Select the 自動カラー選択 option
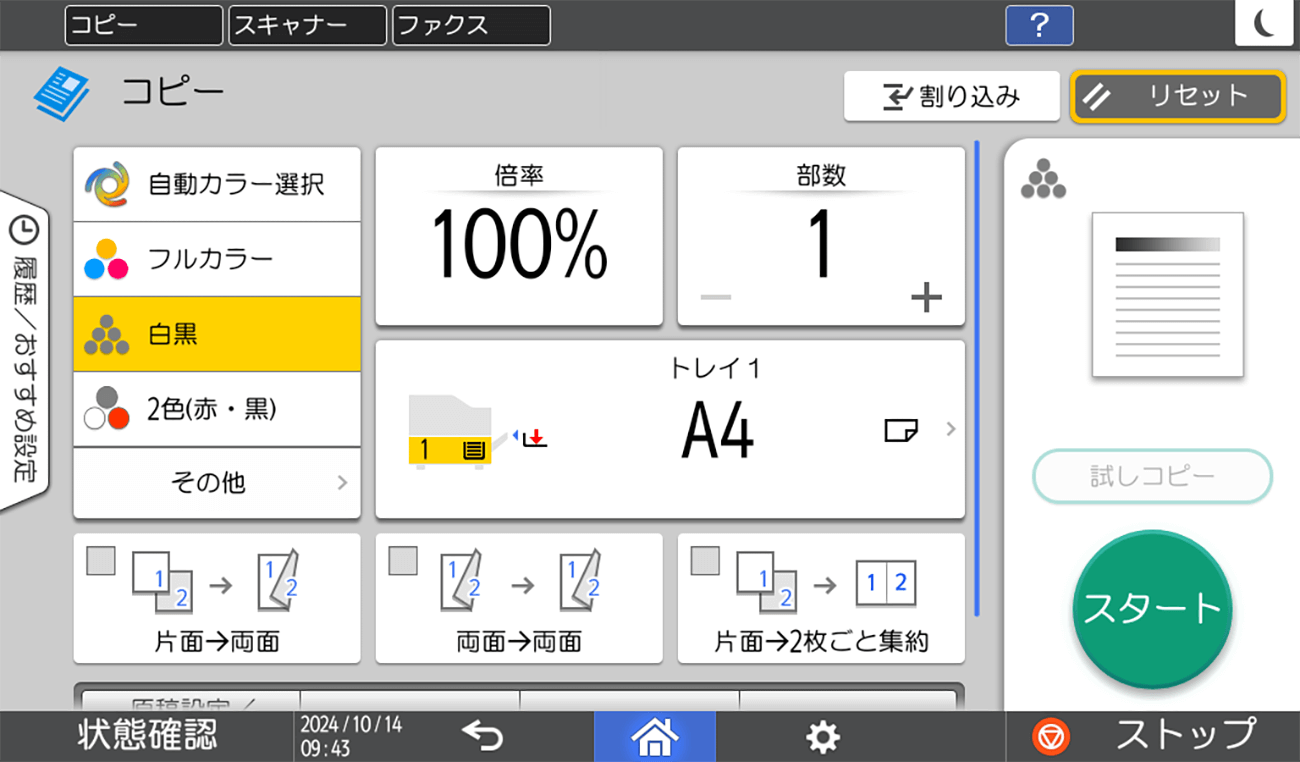This screenshot has width=1300, height=762. click(x=216, y=184)
